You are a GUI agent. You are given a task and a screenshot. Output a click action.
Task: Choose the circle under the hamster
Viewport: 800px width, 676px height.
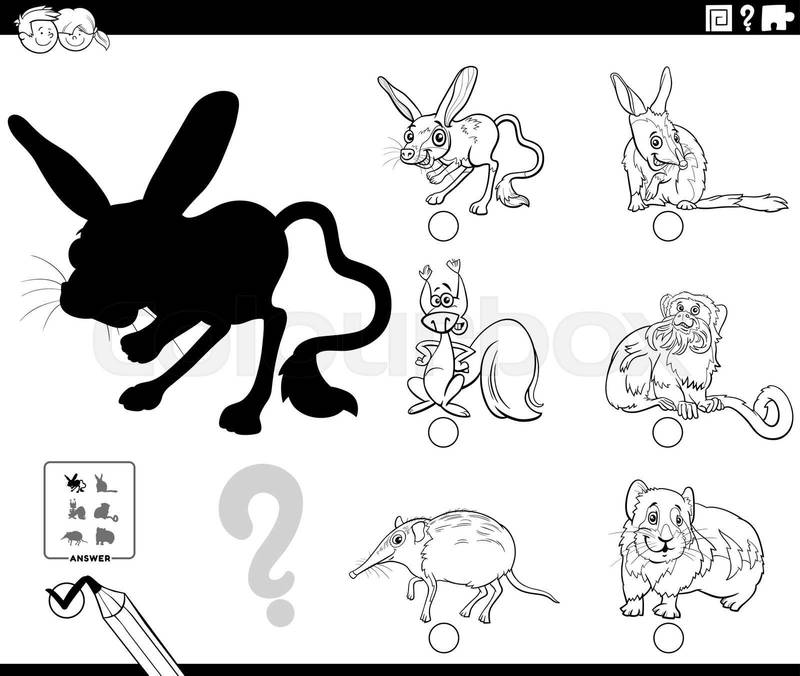pos(661,635)
